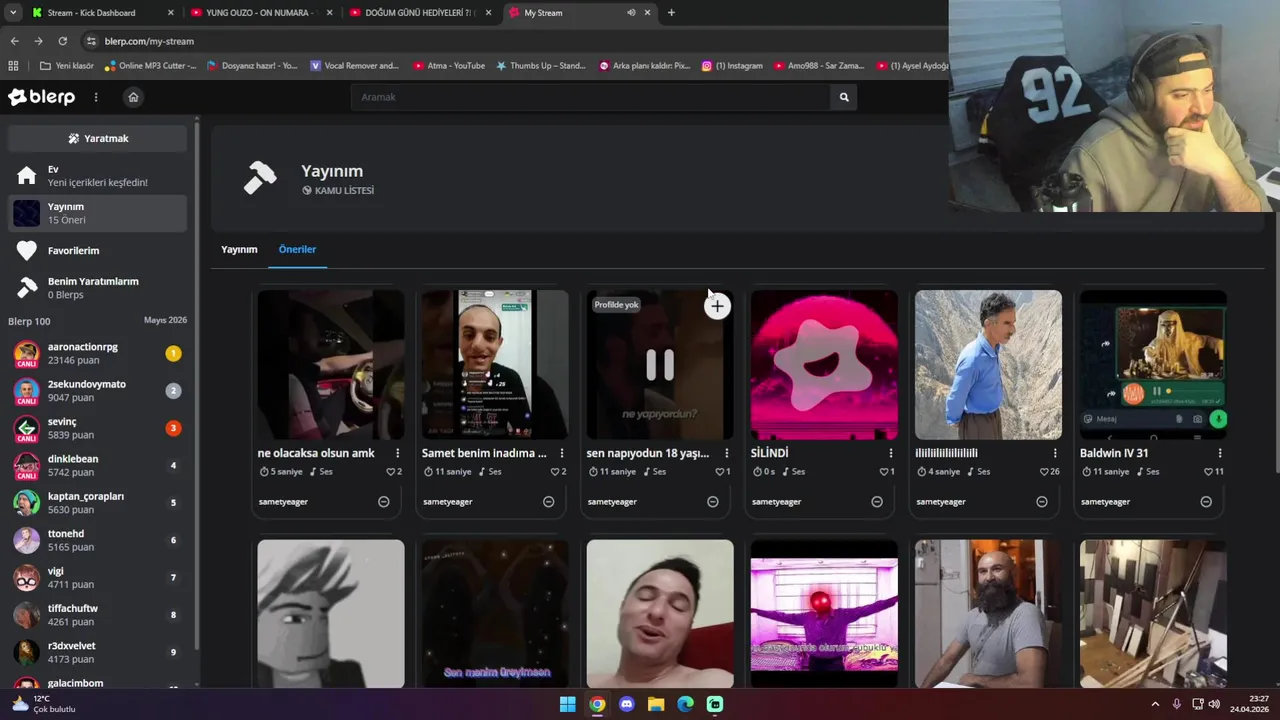Open File Explorer from the taskbar
The image size is (1280, 720).
coord(656,704)
